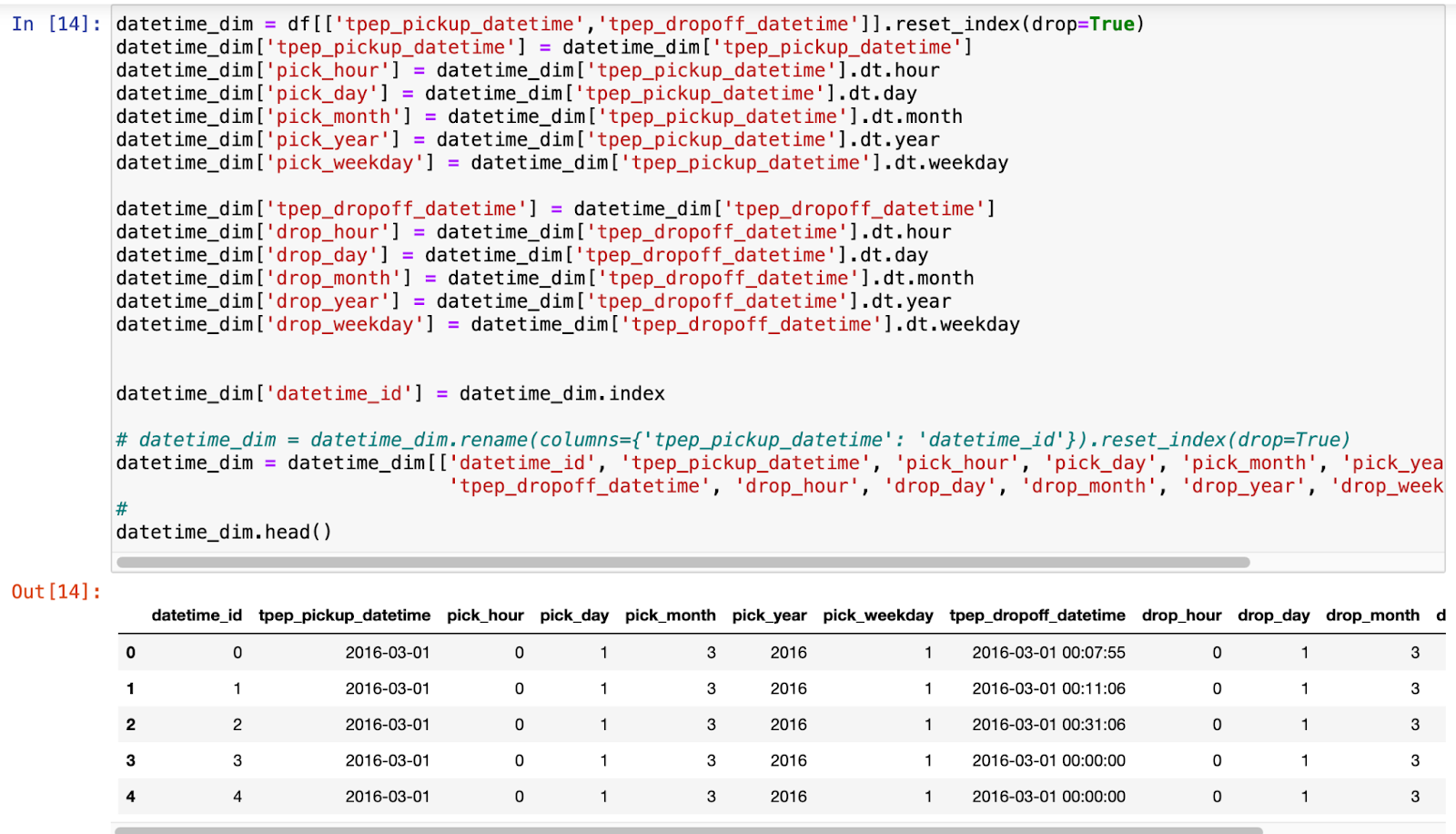
Task: Click the In [14] cell prompt
Action: tap(56, 24)
